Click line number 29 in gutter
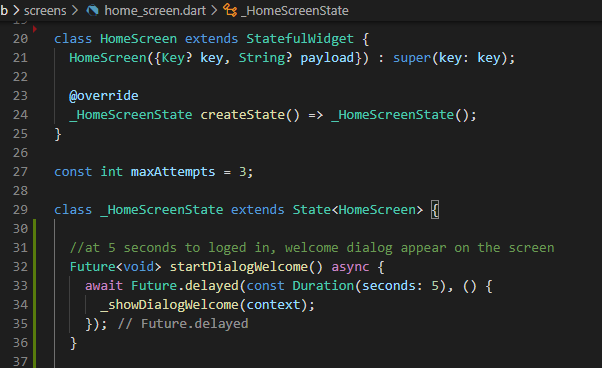Screen dimensions: 602x368 click(20, 210)
